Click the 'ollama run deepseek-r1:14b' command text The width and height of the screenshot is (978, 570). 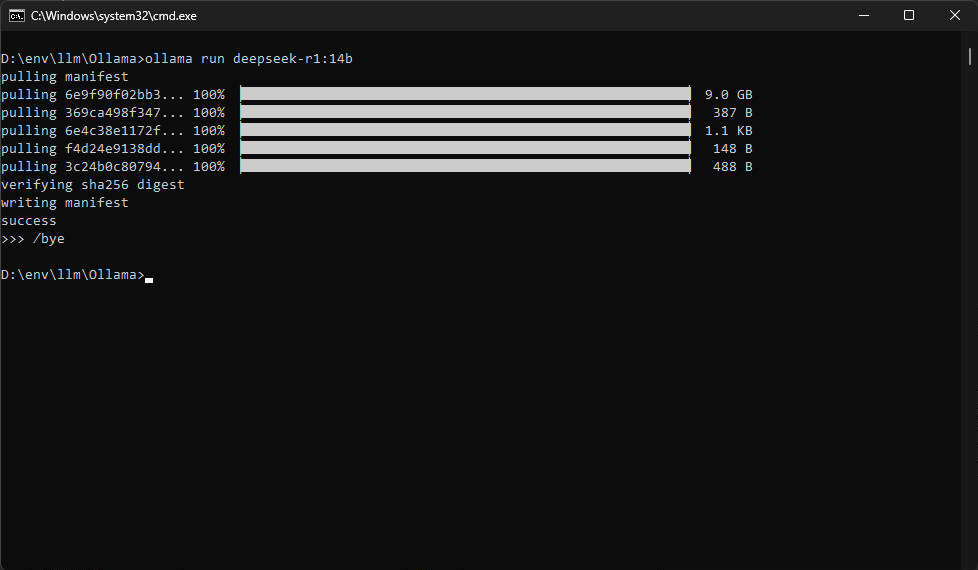point(249,59)
